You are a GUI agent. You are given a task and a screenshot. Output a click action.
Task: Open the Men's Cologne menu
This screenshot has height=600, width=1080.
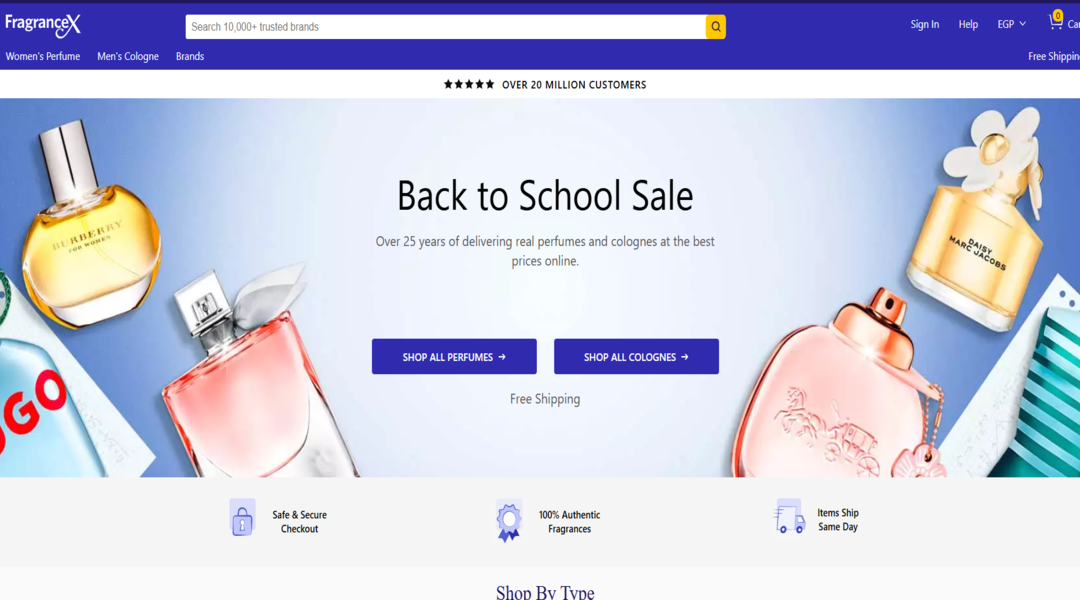pos(127,56)
